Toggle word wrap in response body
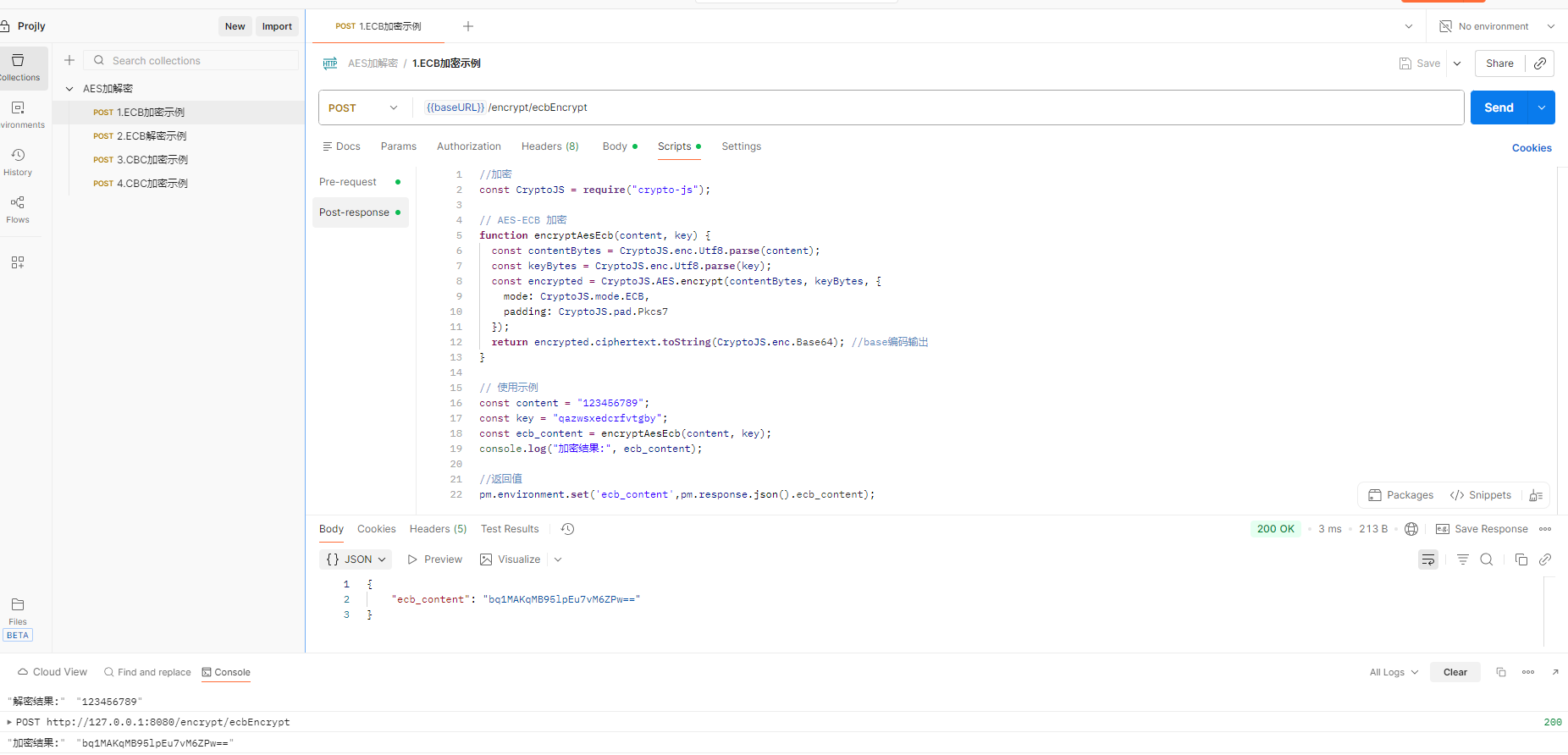This screenshot has width=1568, height=755. 1428,559
